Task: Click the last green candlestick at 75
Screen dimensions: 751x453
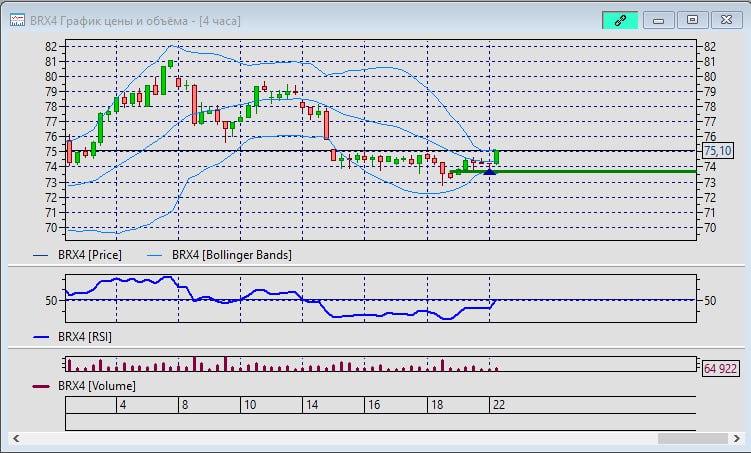Action: pyautogui.click(x=497, y=157)
